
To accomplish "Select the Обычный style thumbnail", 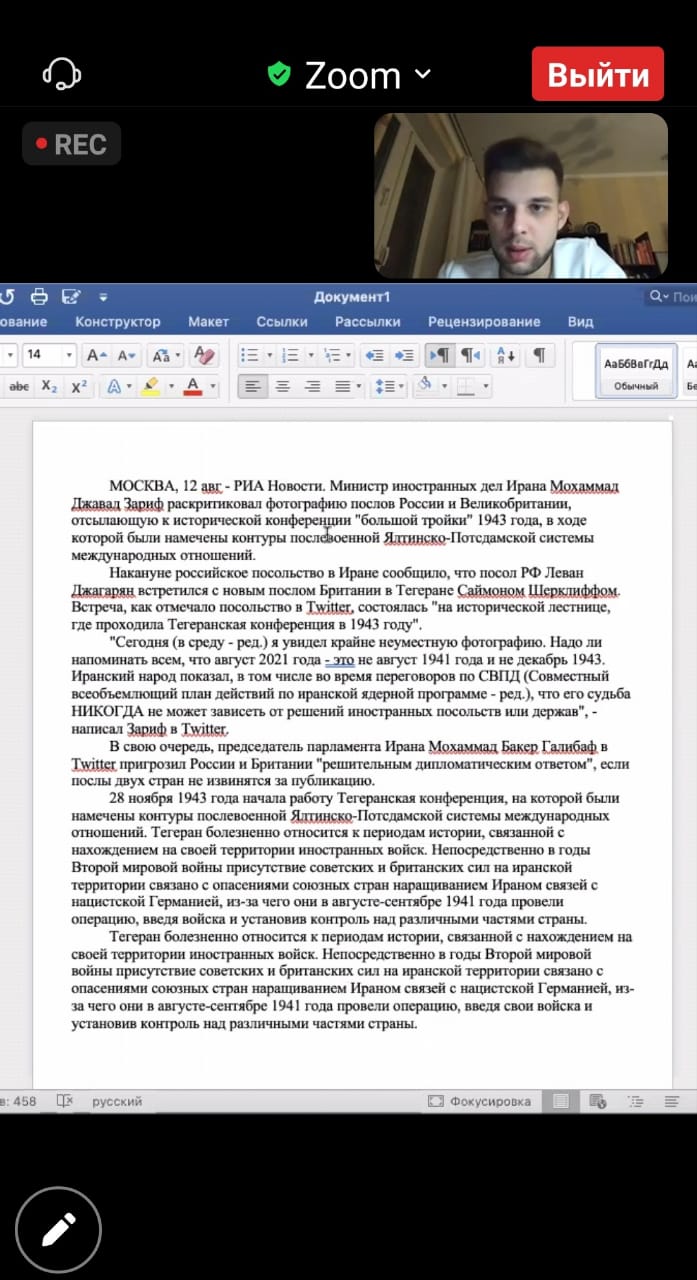I will [636, 370].
